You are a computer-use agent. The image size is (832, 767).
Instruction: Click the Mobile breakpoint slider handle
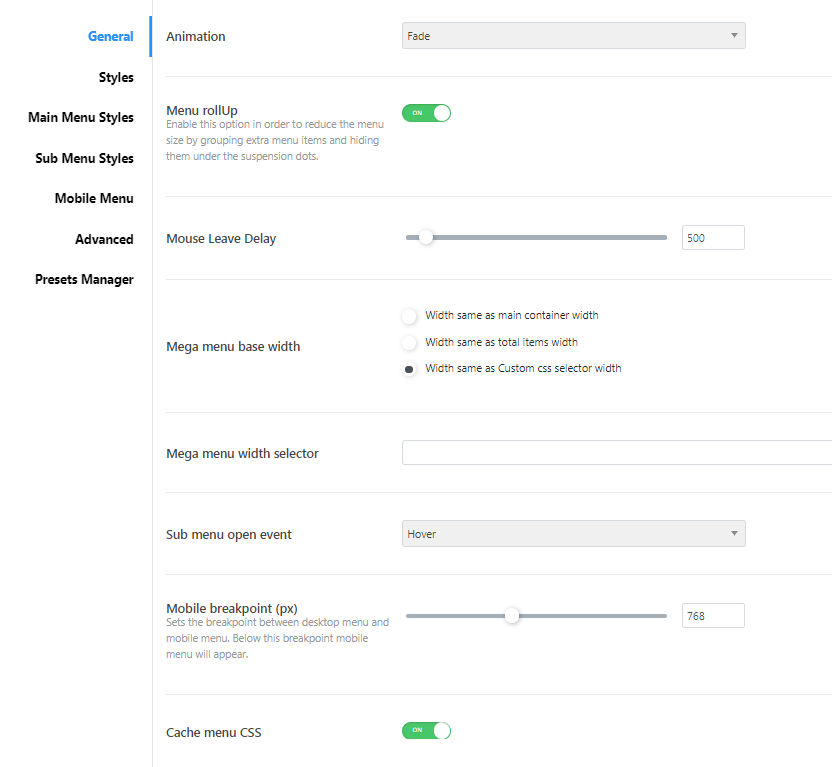click(512, 616)
